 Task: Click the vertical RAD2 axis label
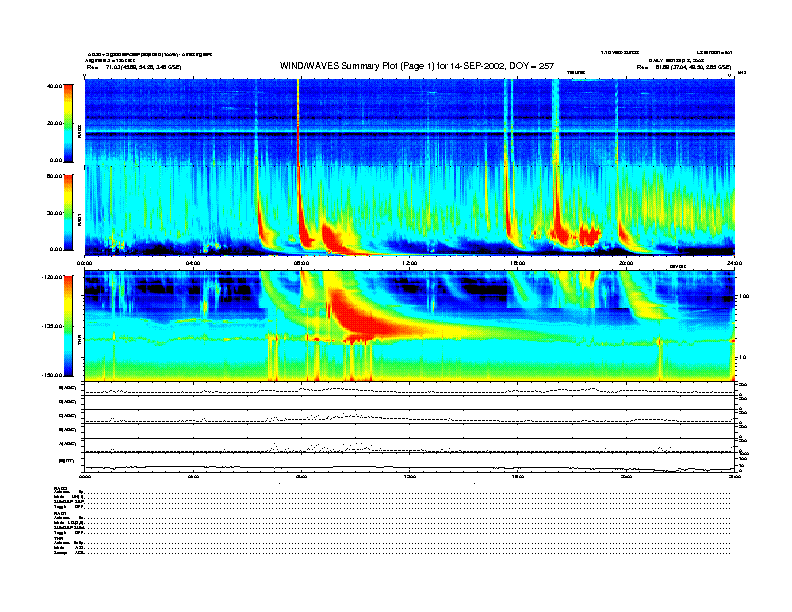click(x=79, y=132)
